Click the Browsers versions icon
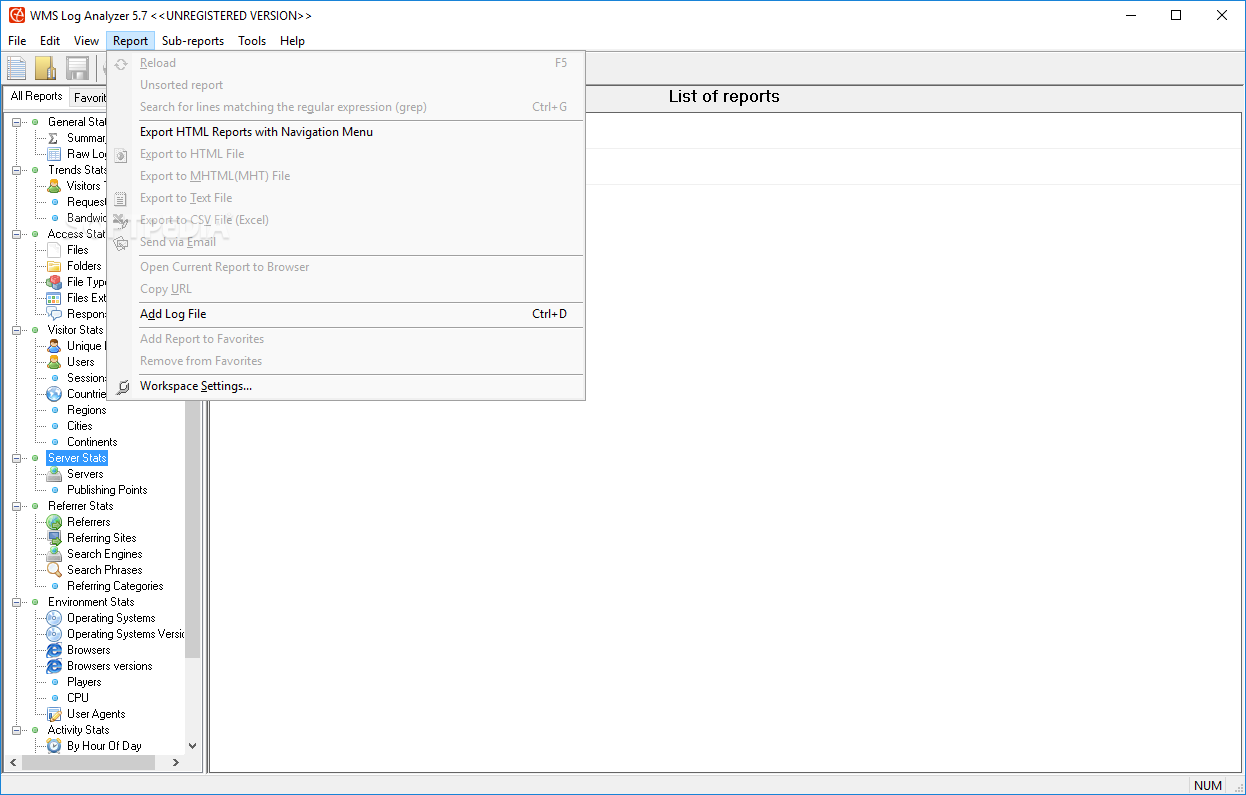This screenshot has height=795, width=1246. pos(54,666)
